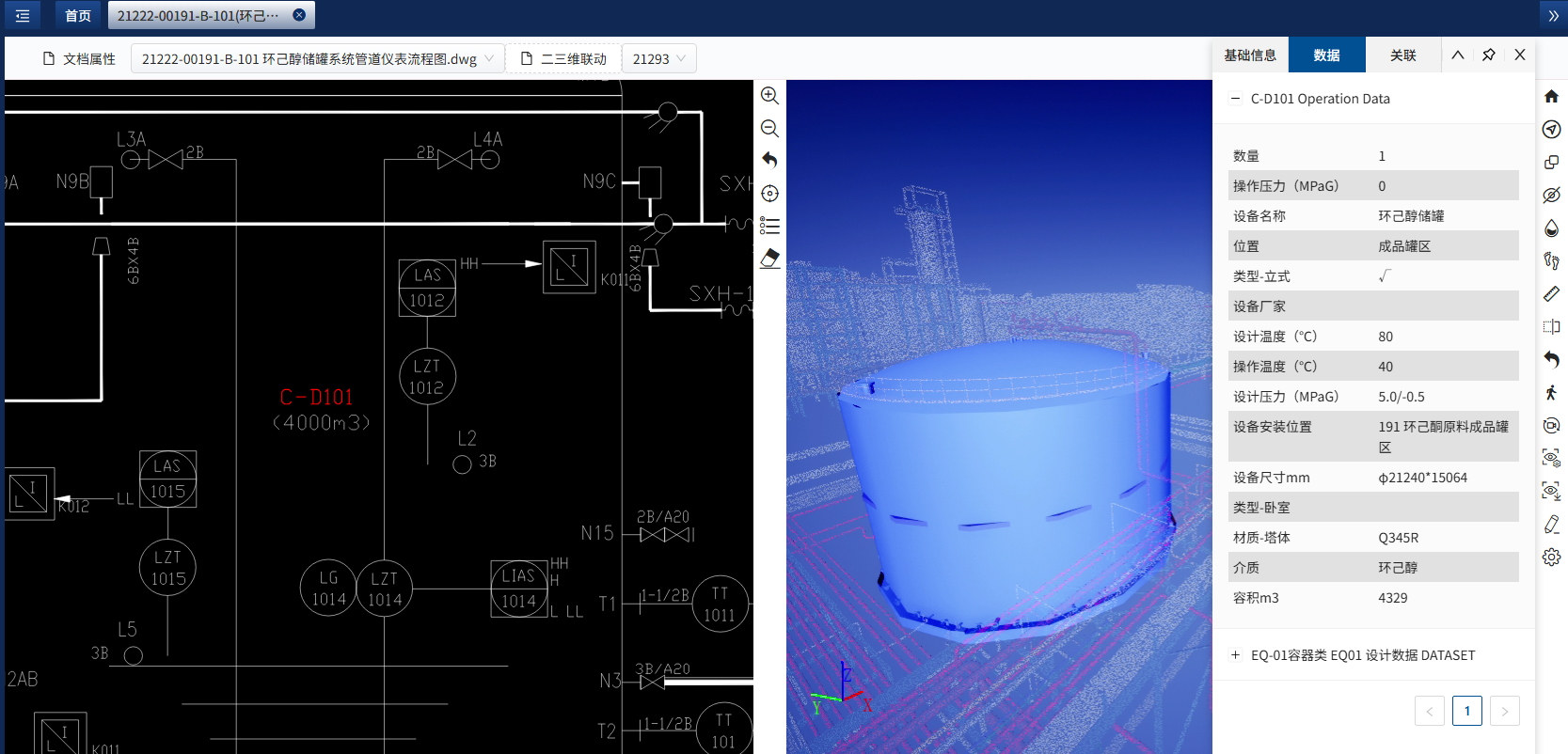The height and width of the screenshot is (754, 1568).
Task: Click the home view icon in 3D sidebar
Action: click(x=1551, y=97)
